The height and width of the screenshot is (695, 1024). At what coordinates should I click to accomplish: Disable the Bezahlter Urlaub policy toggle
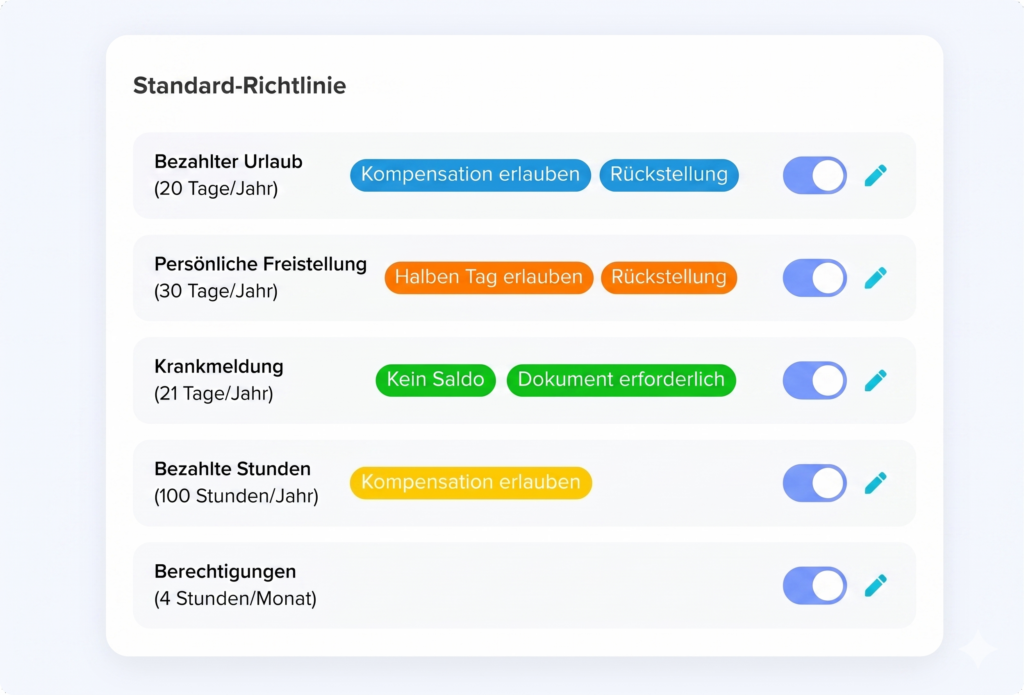814,174
